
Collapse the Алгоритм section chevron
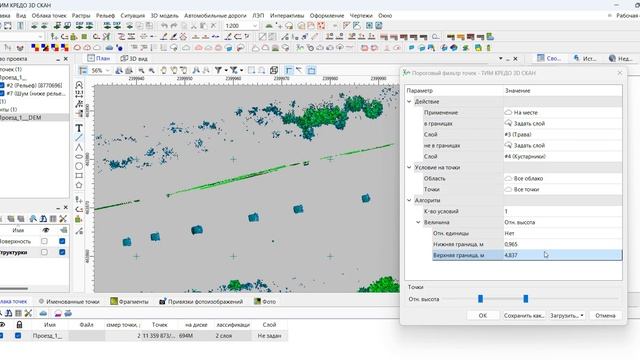(409, 200)
